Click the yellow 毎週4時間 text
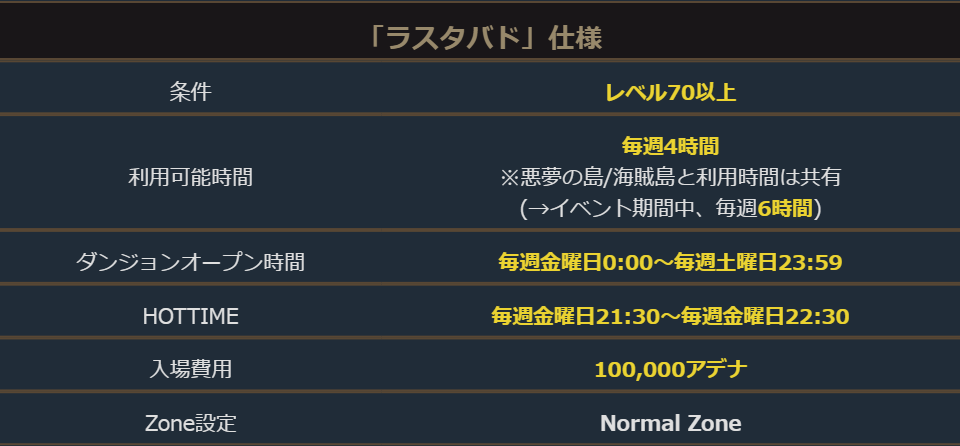This screenshot has height=446, width=960. tap(671, 146)
